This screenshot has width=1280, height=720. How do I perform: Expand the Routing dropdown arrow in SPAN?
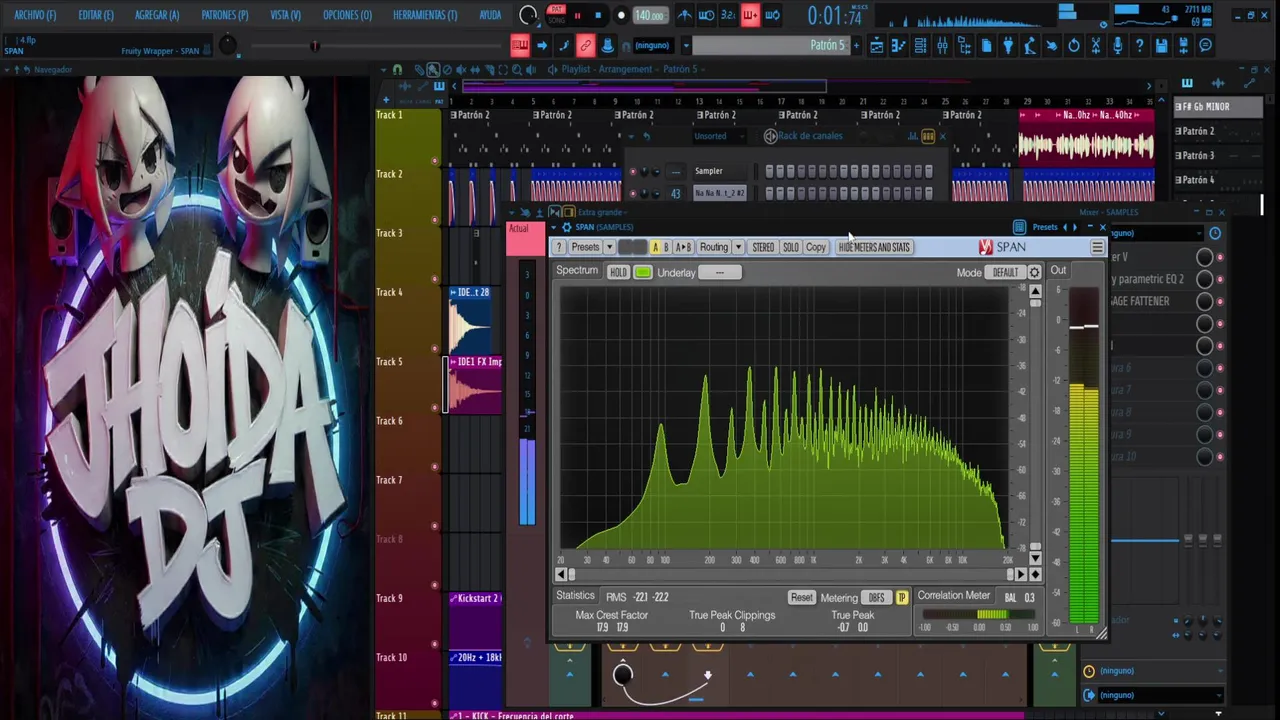pos(738,247)
